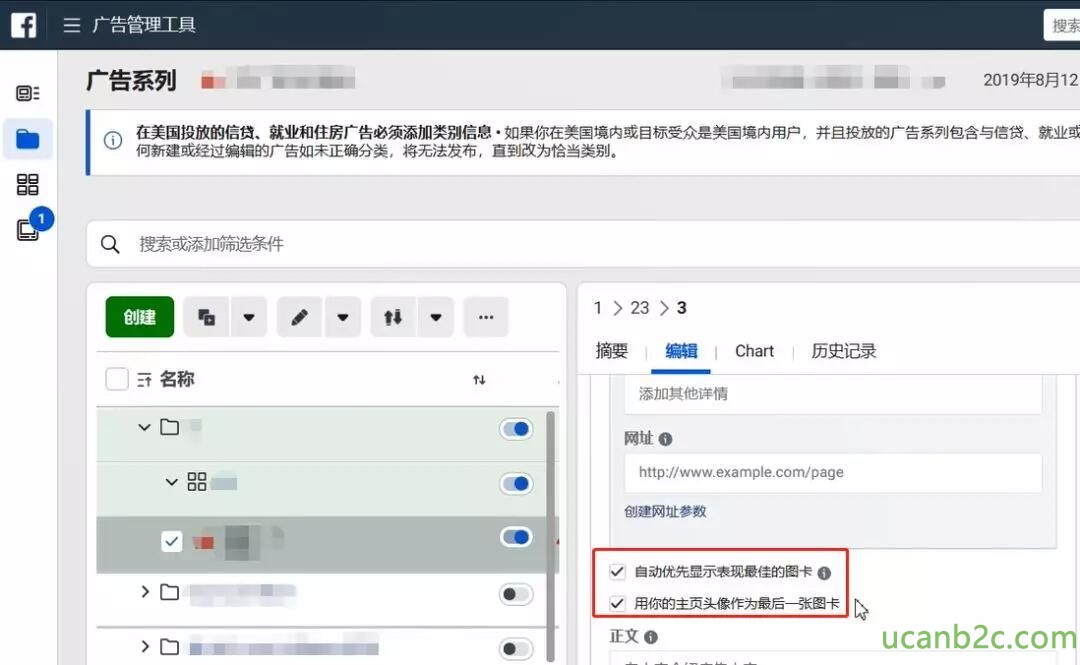Click breadcrumb item 3
Image resolution: width=1080 pixels, height=665 pixels.
coord(681,308)
